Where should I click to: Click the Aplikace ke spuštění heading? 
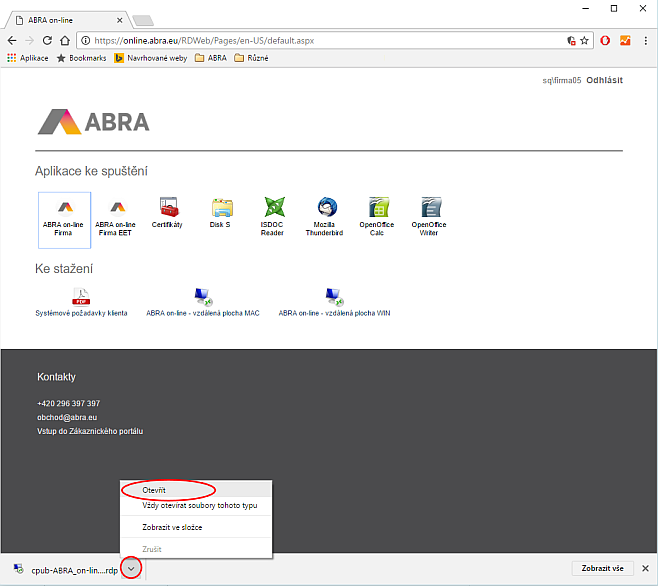click(91, 171)
